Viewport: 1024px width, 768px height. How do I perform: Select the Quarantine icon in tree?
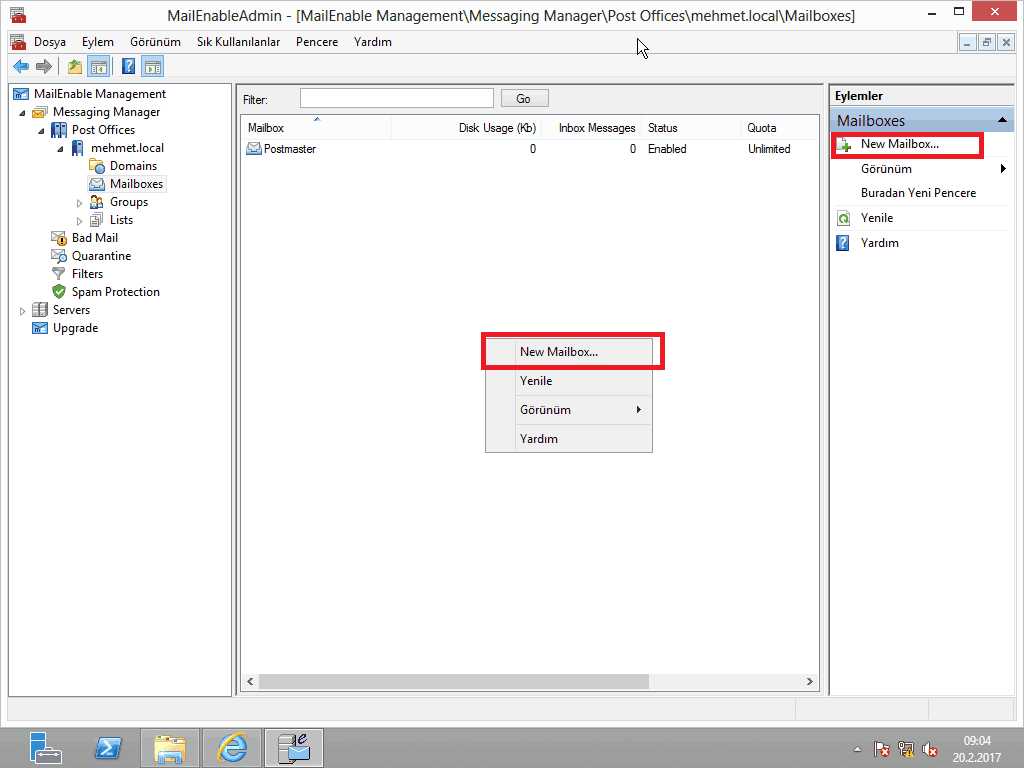pos(60,256)
